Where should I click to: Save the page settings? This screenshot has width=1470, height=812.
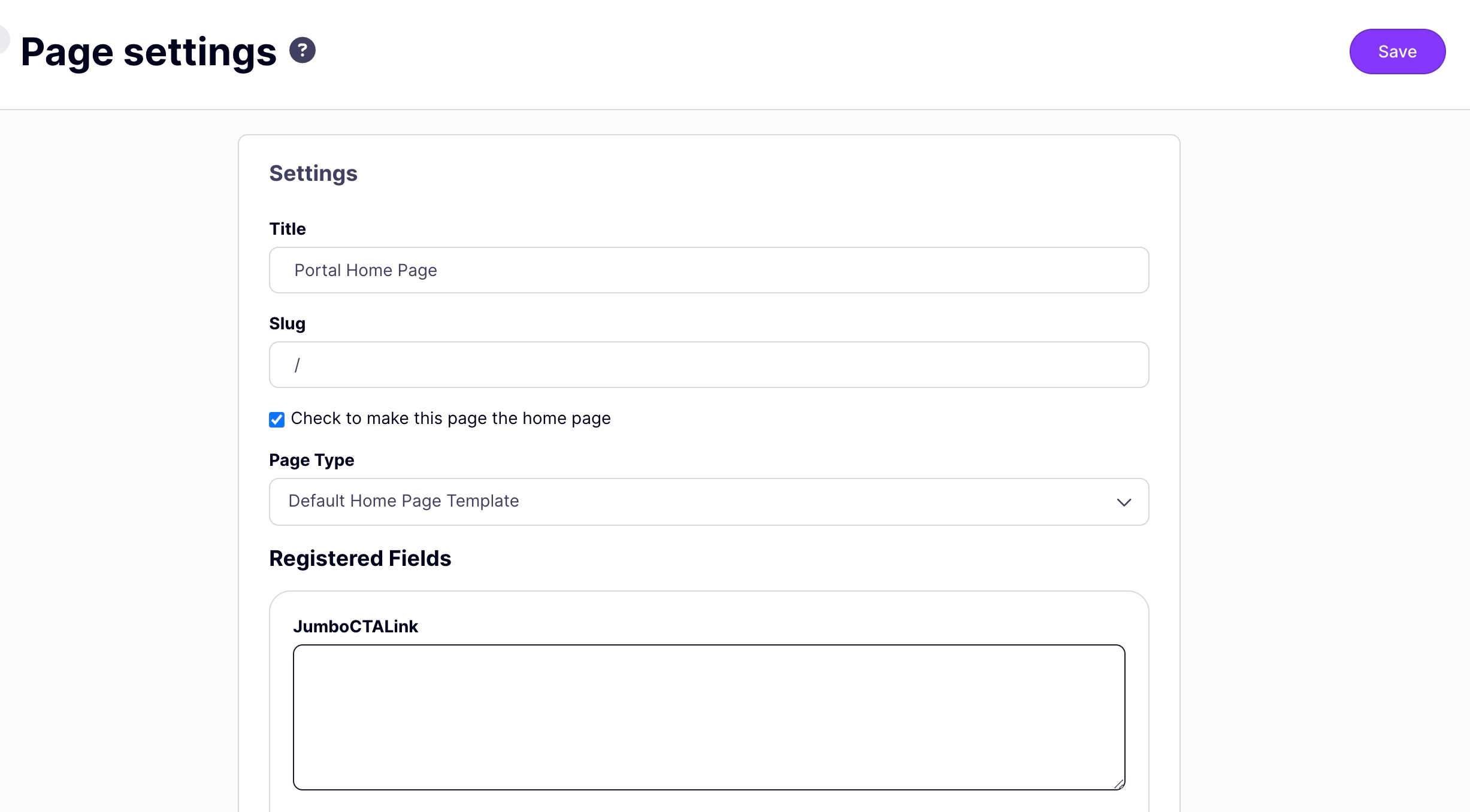pyautogui.click(x=1397, y=51)
